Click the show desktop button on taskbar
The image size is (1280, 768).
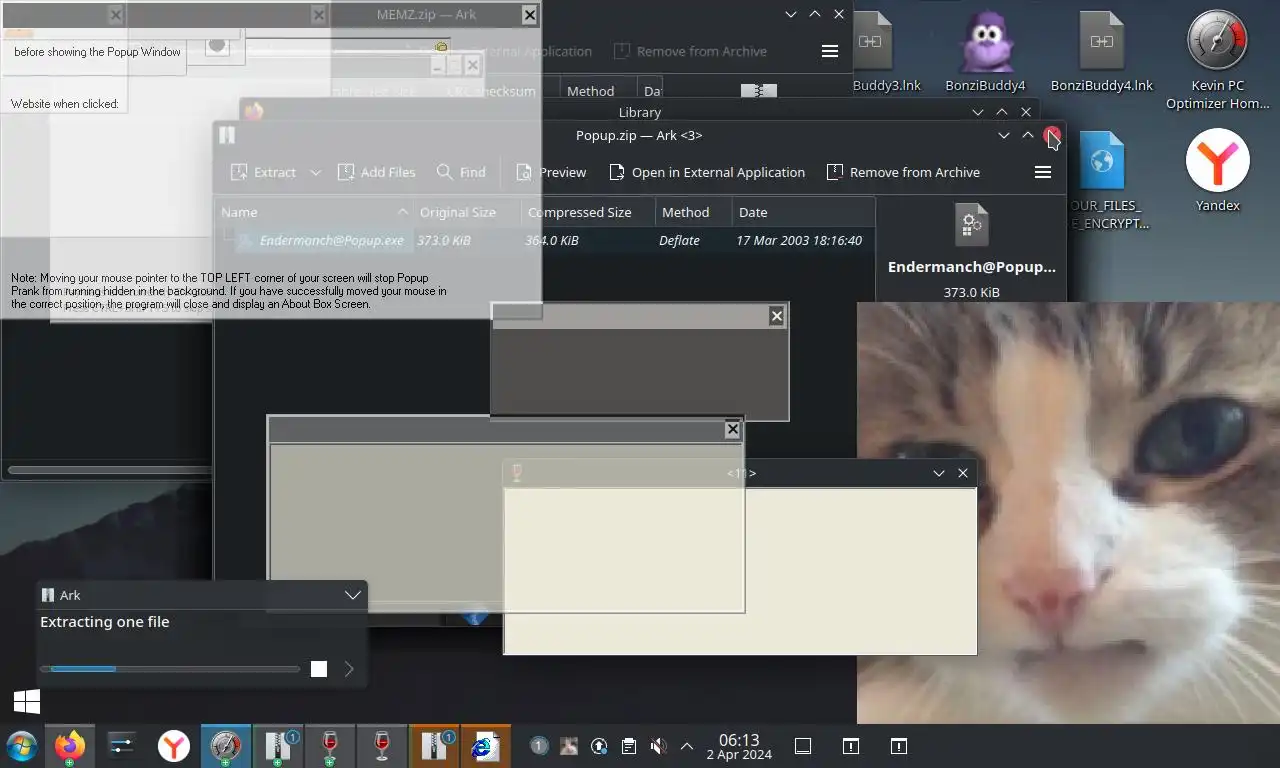pyautogui.click(x=802, y=746)
